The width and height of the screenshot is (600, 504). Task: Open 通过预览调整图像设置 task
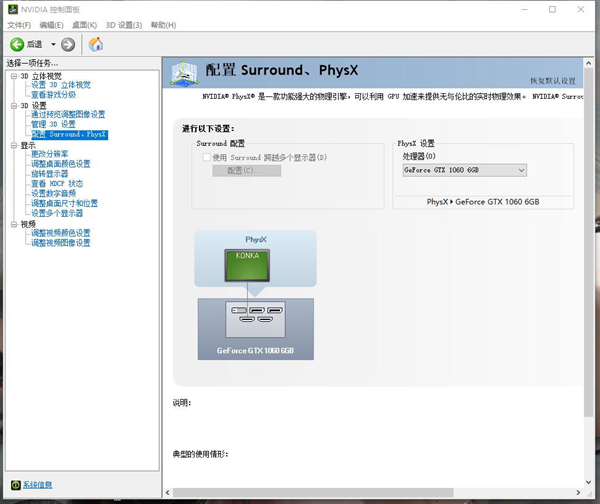click(68, 114)
